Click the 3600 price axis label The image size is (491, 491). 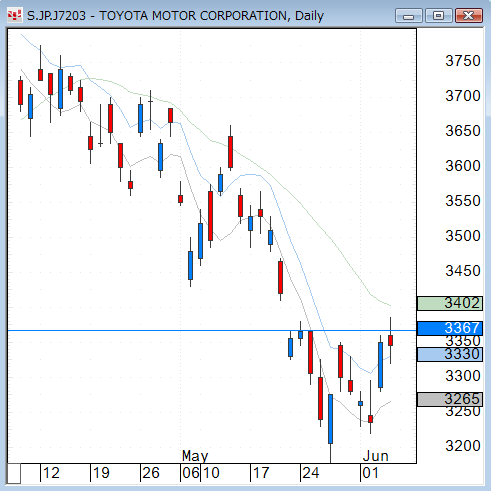(x=463, y=166)
